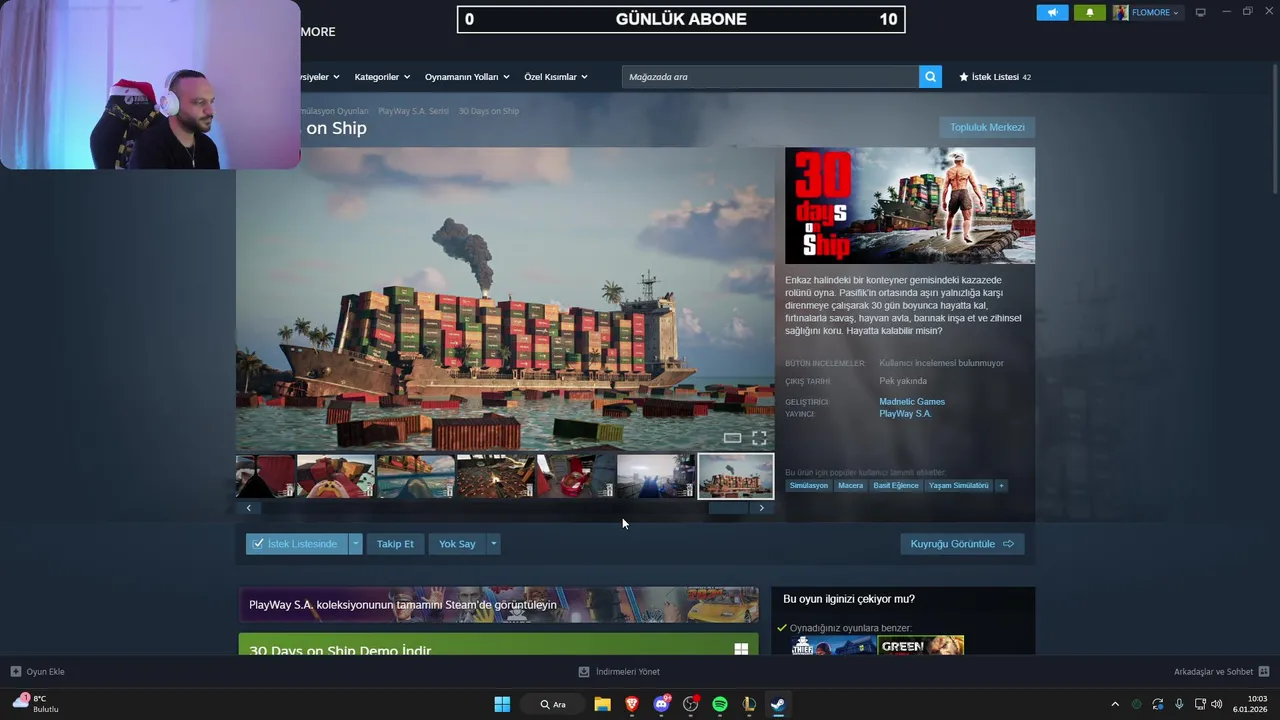Click the Oyun Ekle plus icon
This screenshot has height=720, width=1280.
15,672
